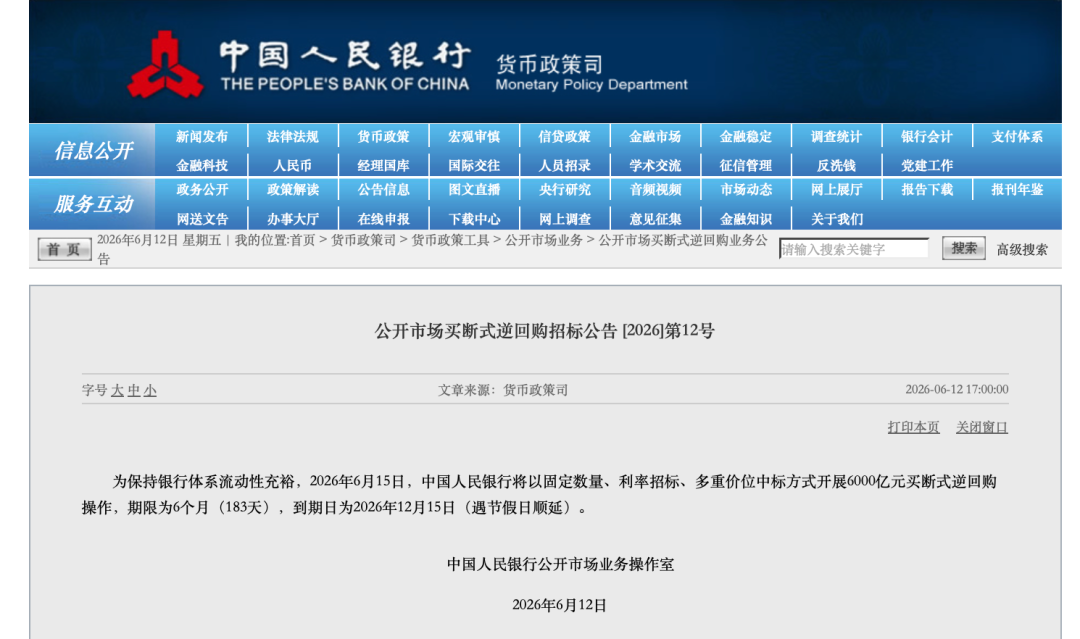Follow breadcrumb link 公开市场业务

(x=543, y=240)
